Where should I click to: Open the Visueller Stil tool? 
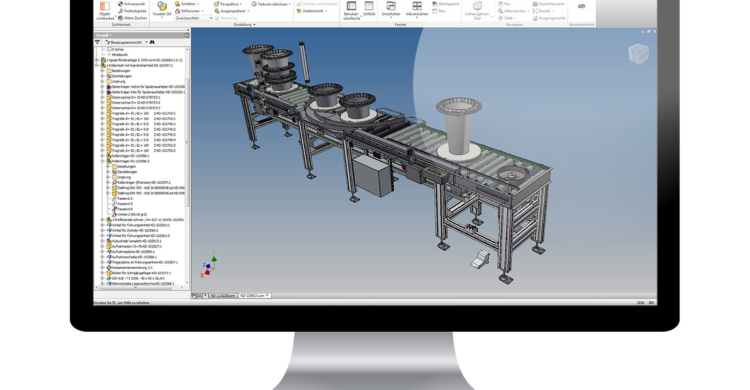[x=162, y=9]
